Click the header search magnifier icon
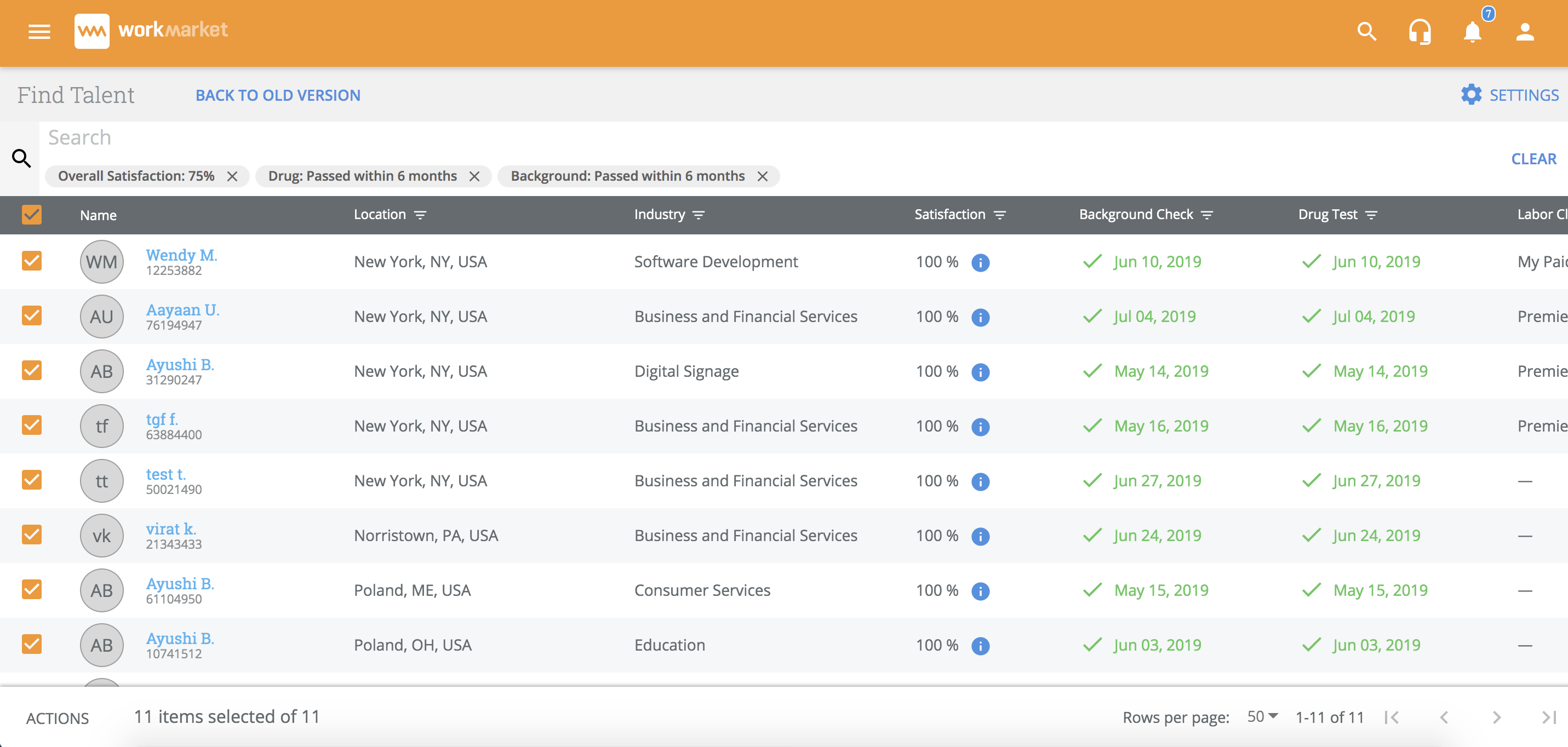The width and height of the screenshot is (1568, 747). coord(1366,31)
